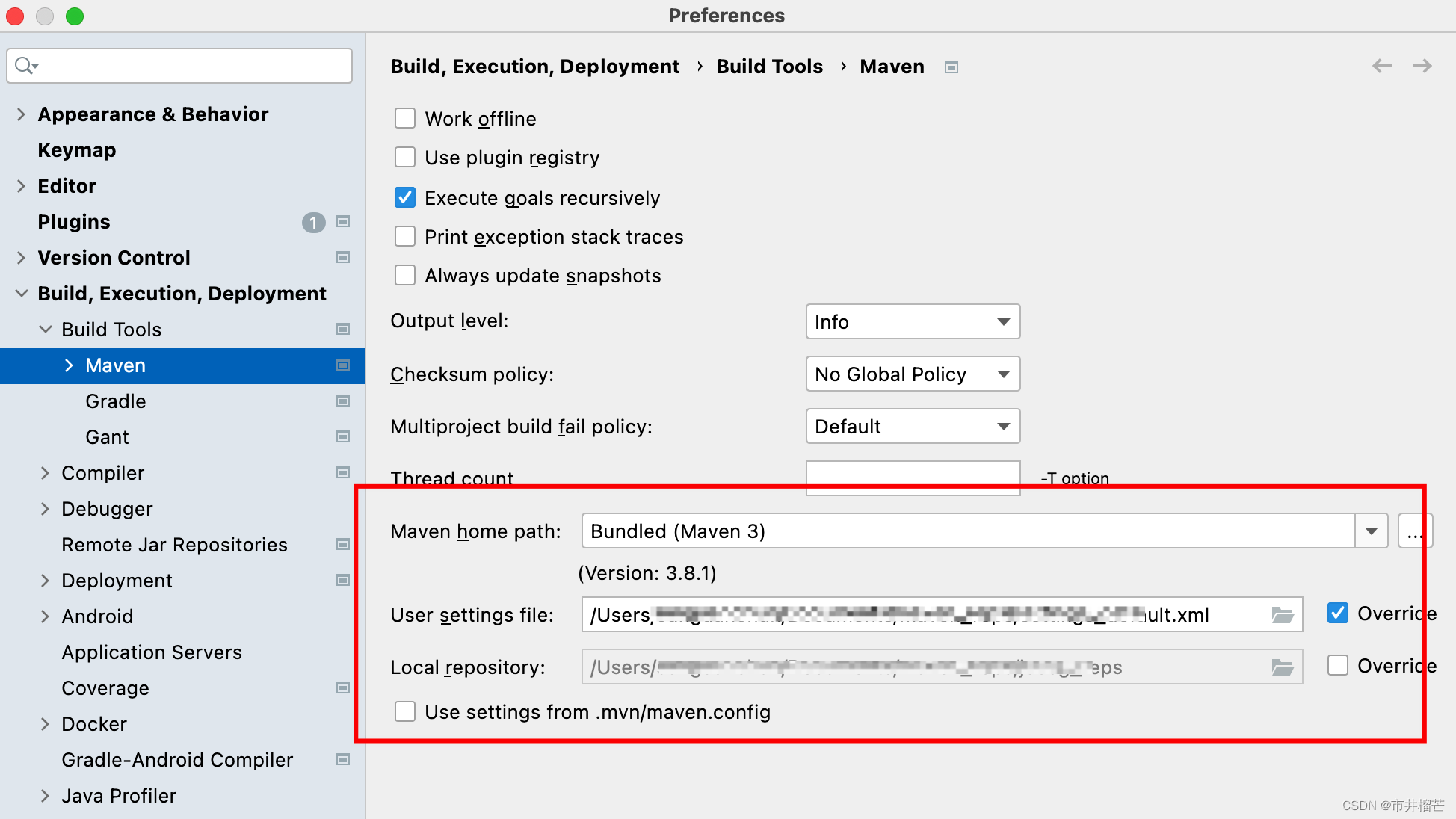Click project settings icon next to Deployment
1456x819 pixels.
tap(343, 580)
